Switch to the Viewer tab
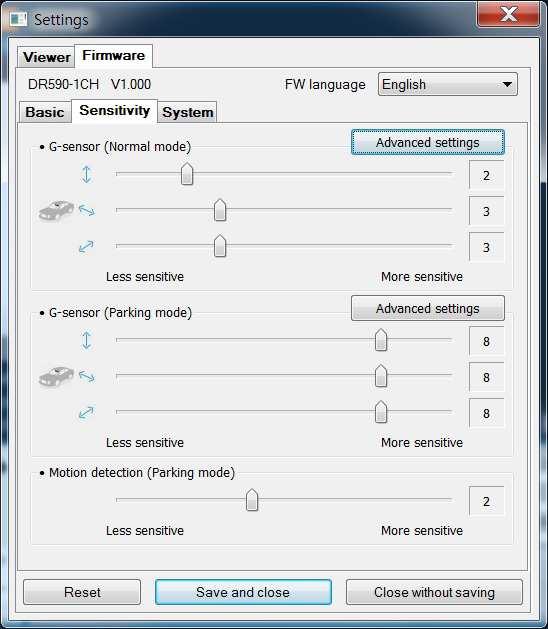Viewport: 548px width, 629px height. [x=46, y=57]
